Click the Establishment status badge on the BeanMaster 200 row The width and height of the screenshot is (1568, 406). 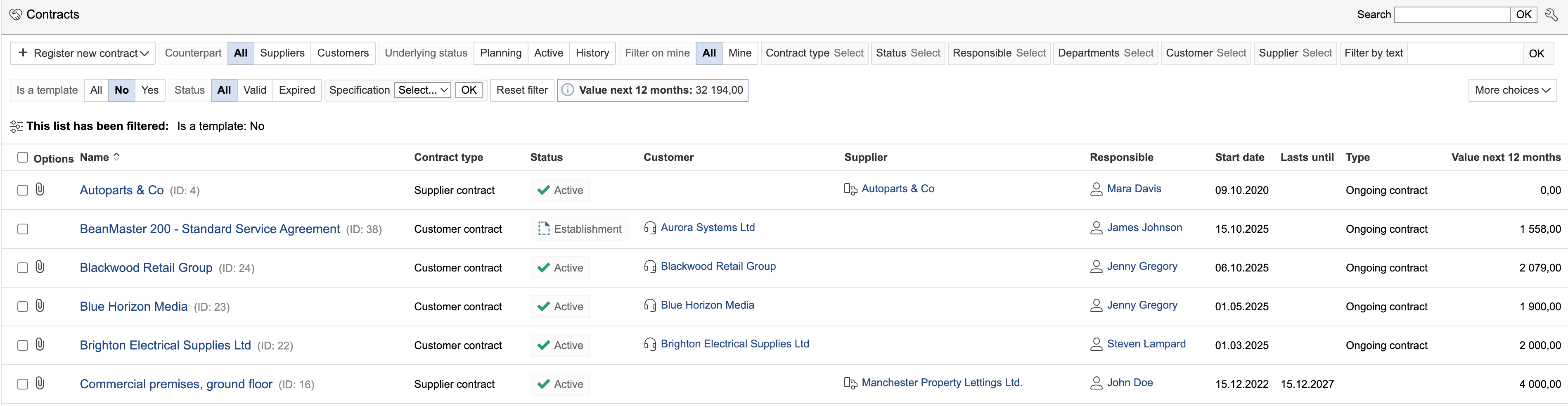coord(579,229)
